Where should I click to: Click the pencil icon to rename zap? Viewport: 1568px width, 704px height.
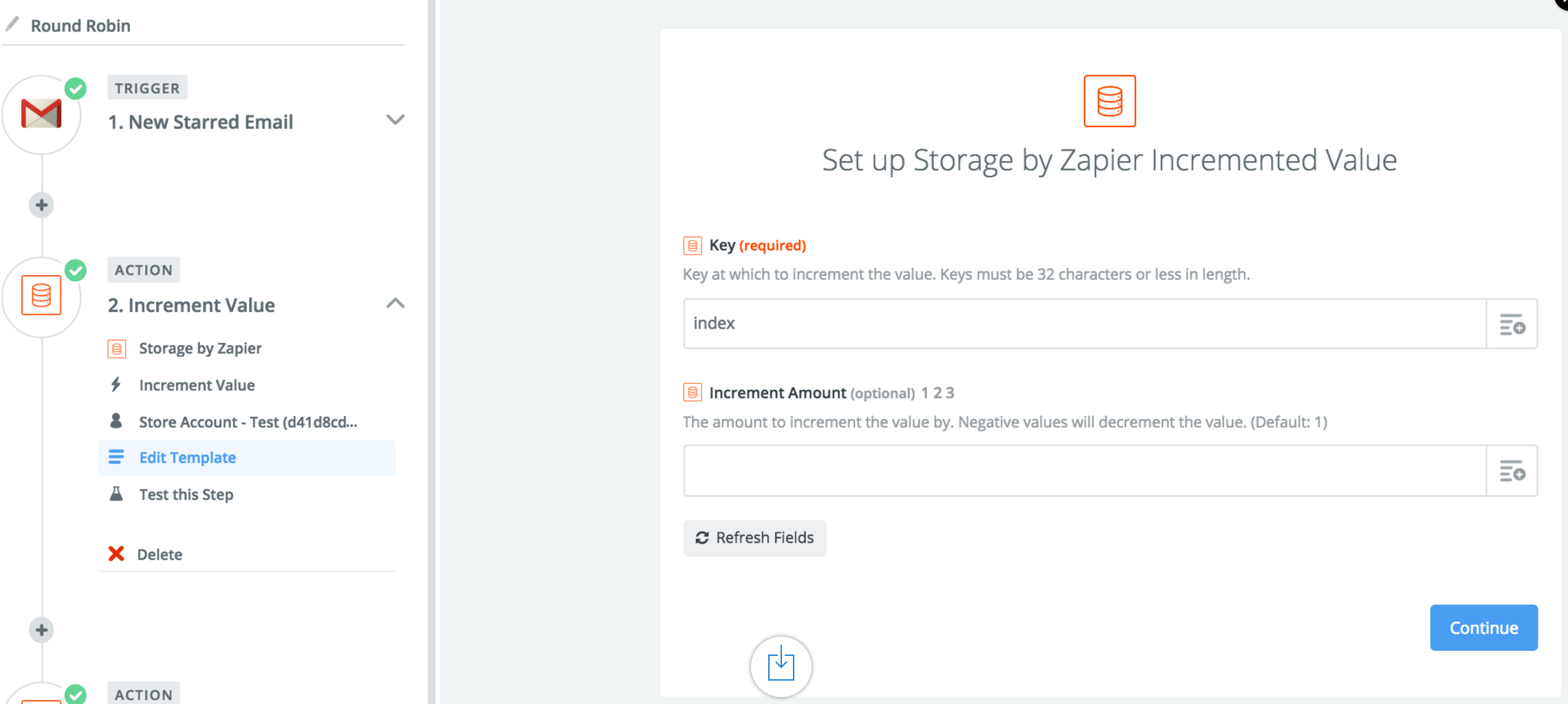(x=12, y=25)
